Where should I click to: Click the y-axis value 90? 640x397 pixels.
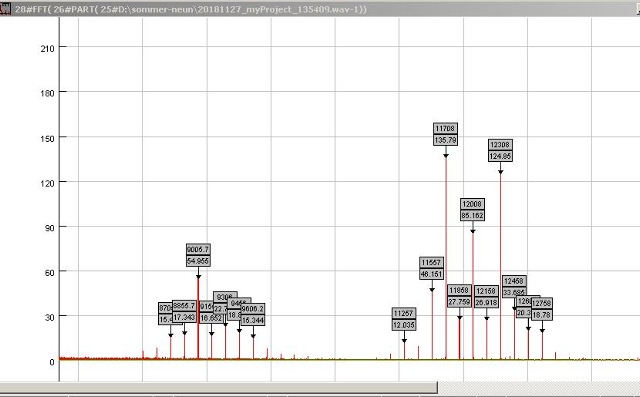coord(49,228)
